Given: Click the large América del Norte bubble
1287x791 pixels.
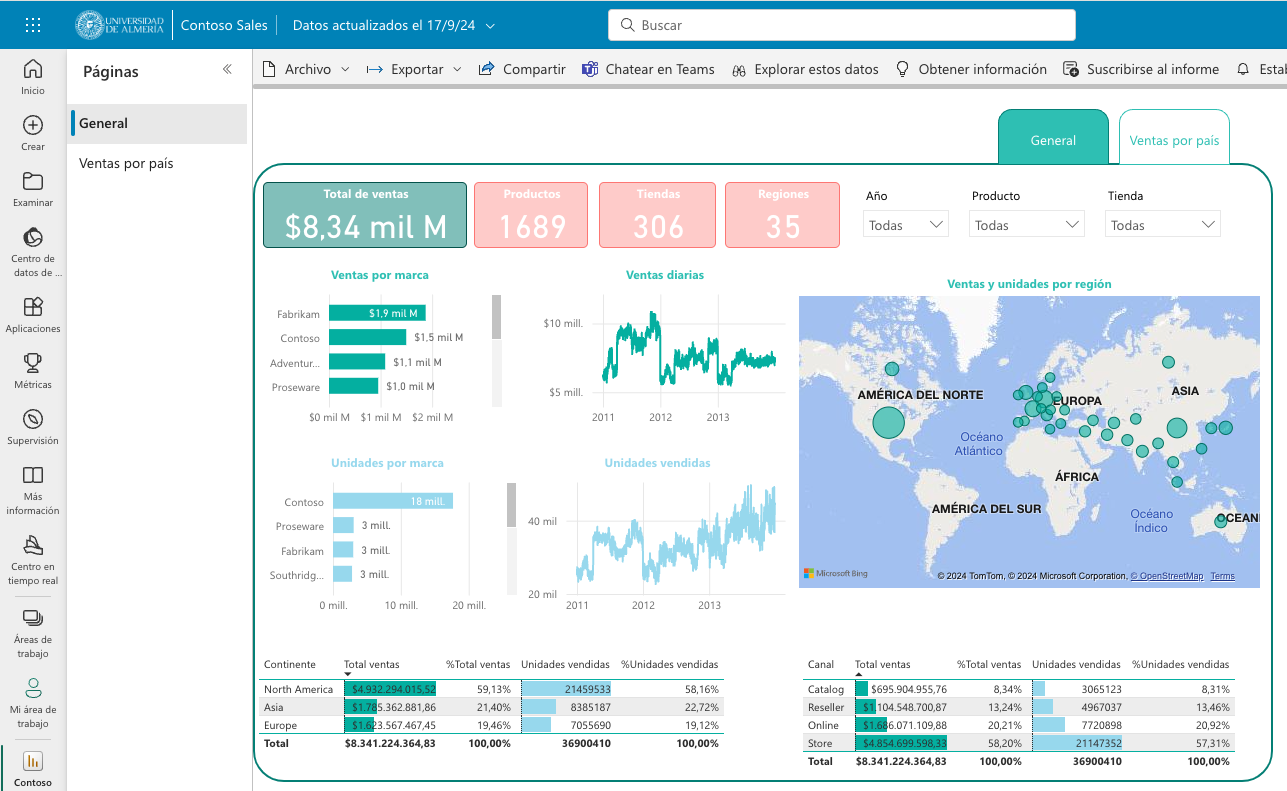Looking at the screenshot, I should pyautogui.click(x=888, y=423).
